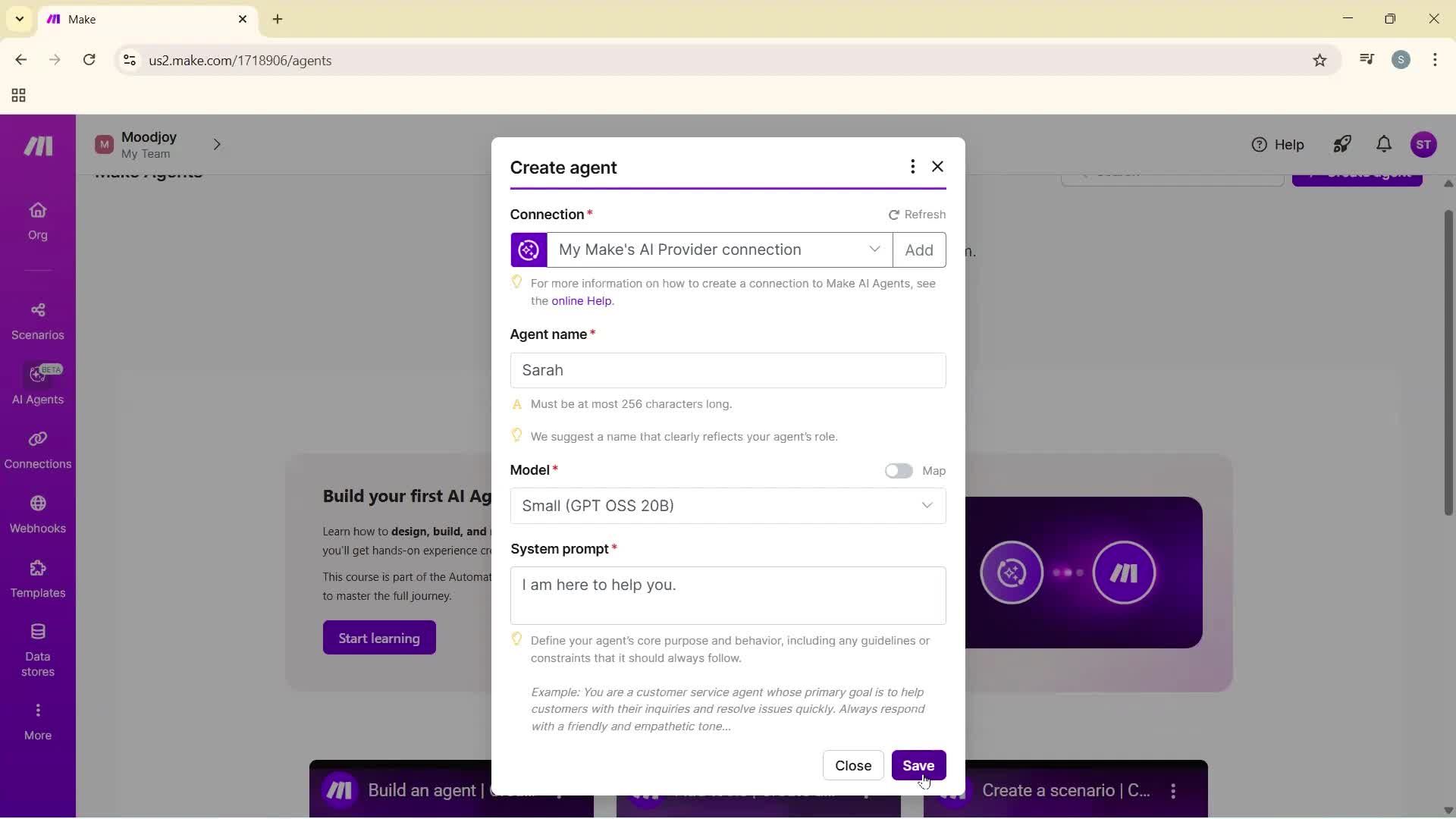Click inside the System prompt text box
Image resolution: width=1456 pixels, height=819 pixels.
(x=727, y=595)
